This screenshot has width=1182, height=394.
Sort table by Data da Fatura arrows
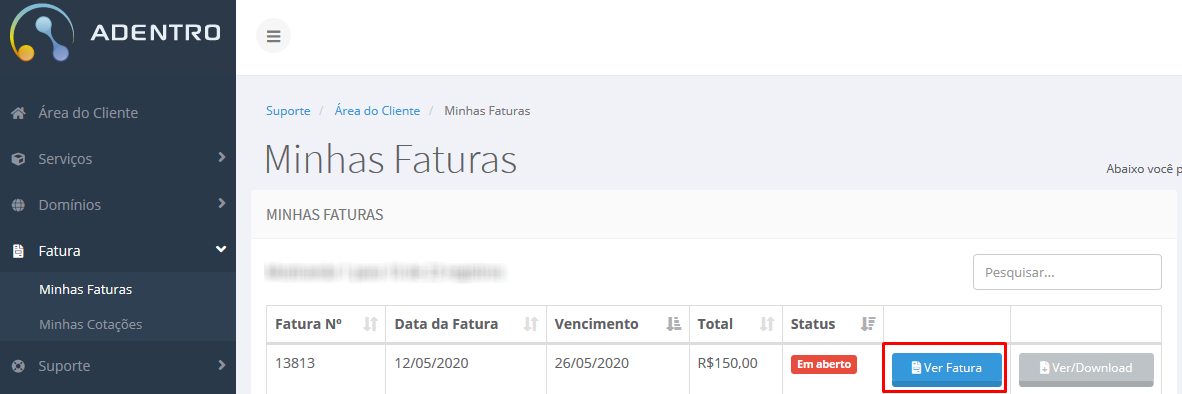[531, 324]
